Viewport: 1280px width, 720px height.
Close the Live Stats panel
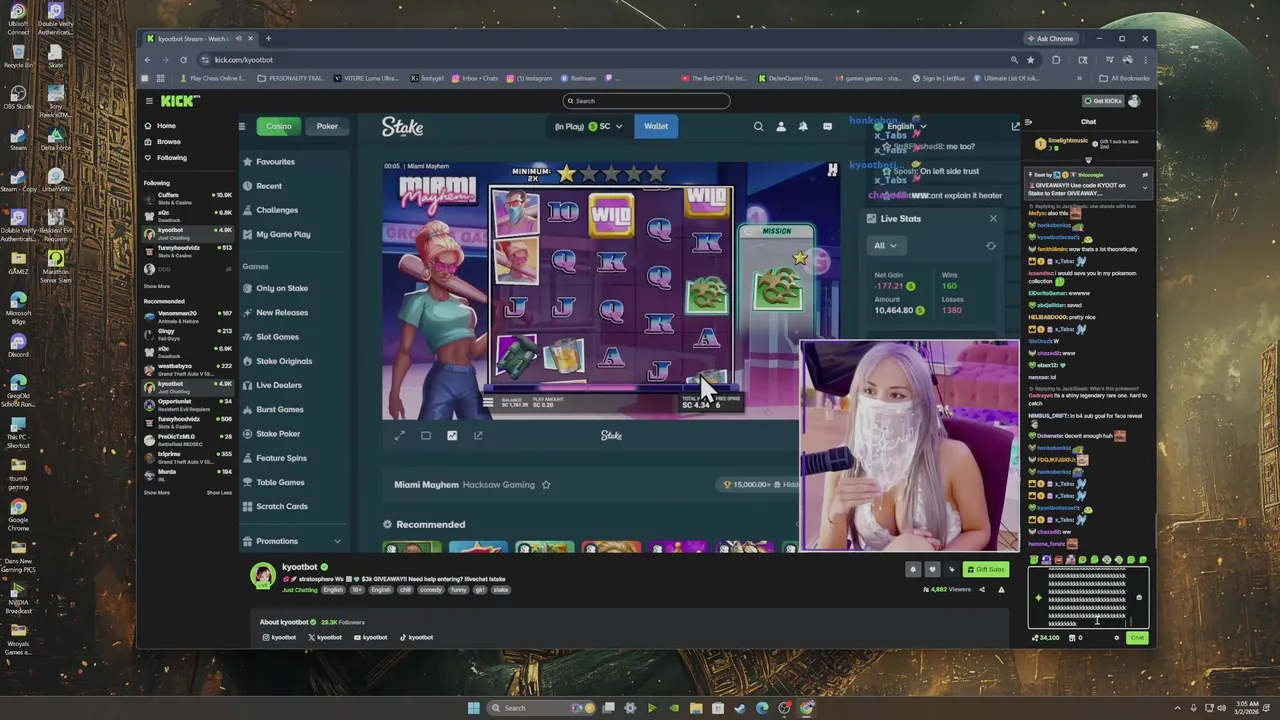point(993,218)
